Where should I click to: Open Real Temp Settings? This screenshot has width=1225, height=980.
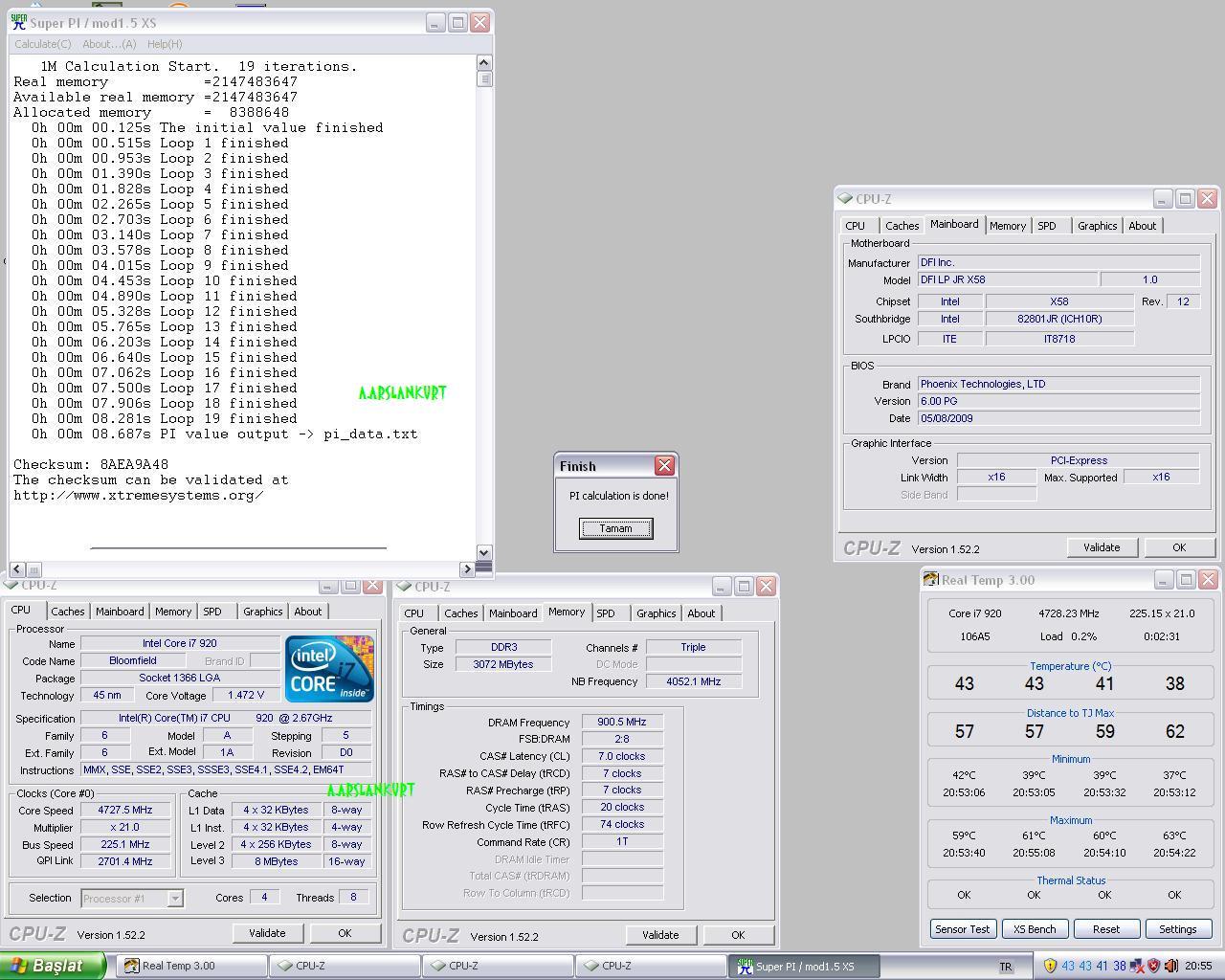tap(1178, 929)
